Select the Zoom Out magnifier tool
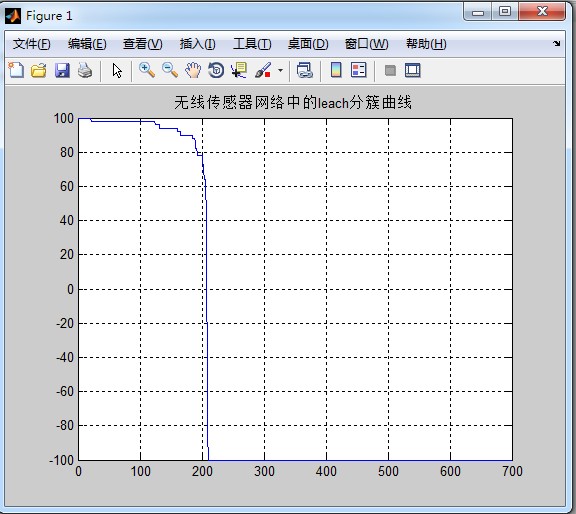This screenshot has width=576, height=514. point(170,70)
